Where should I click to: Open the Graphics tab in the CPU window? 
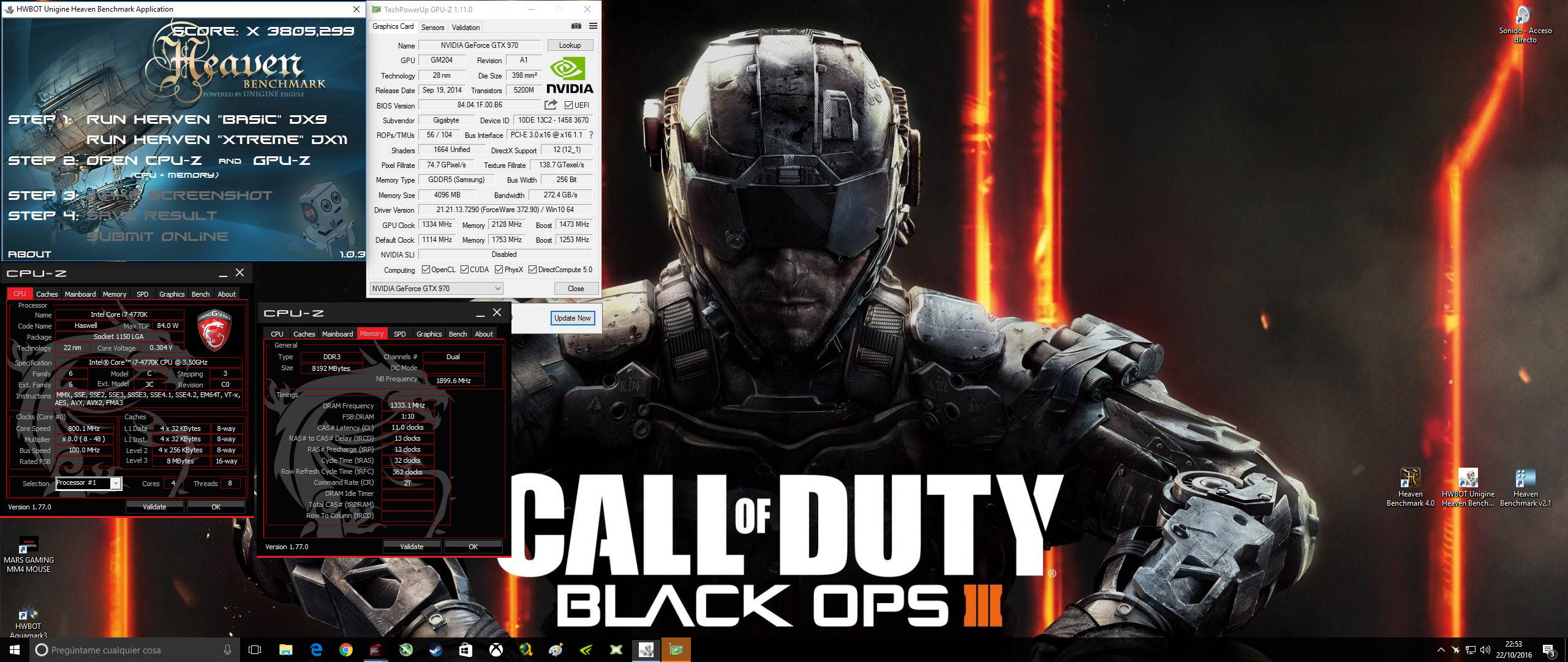click(171, 294)
